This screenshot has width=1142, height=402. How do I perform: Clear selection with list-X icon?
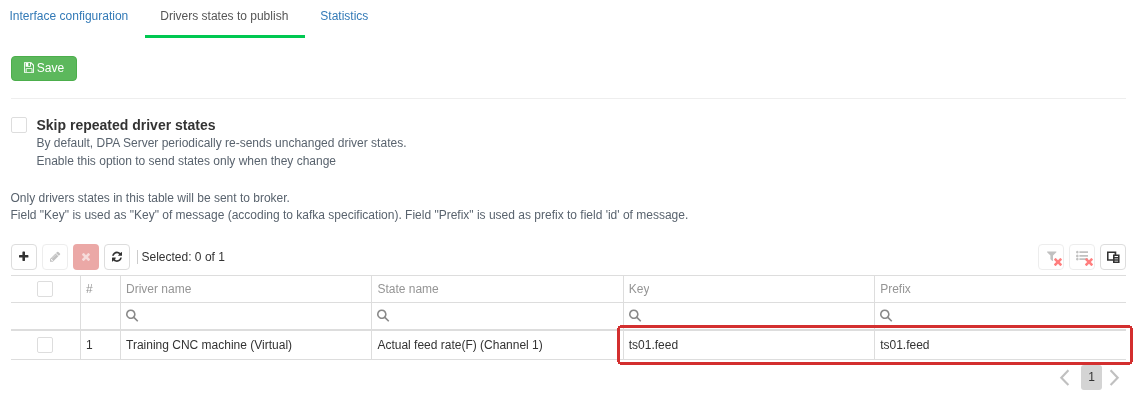click(x=1082, y=256)
